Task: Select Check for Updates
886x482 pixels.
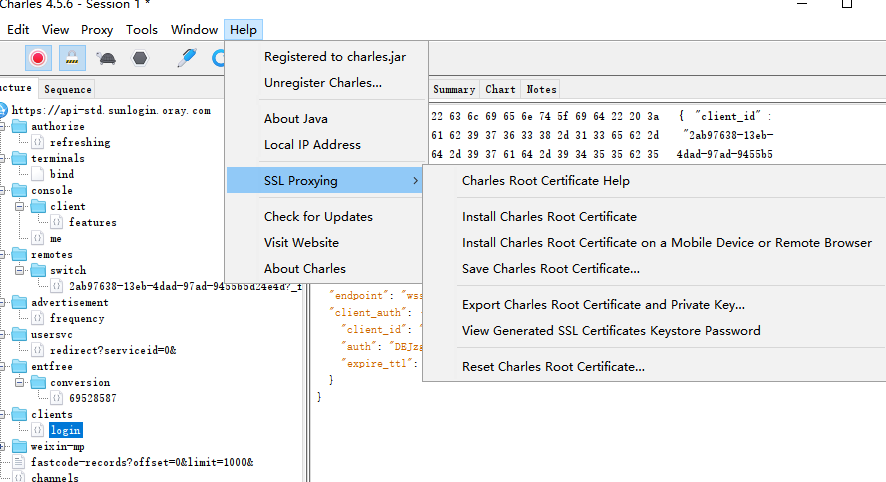Action: (318, 217)
